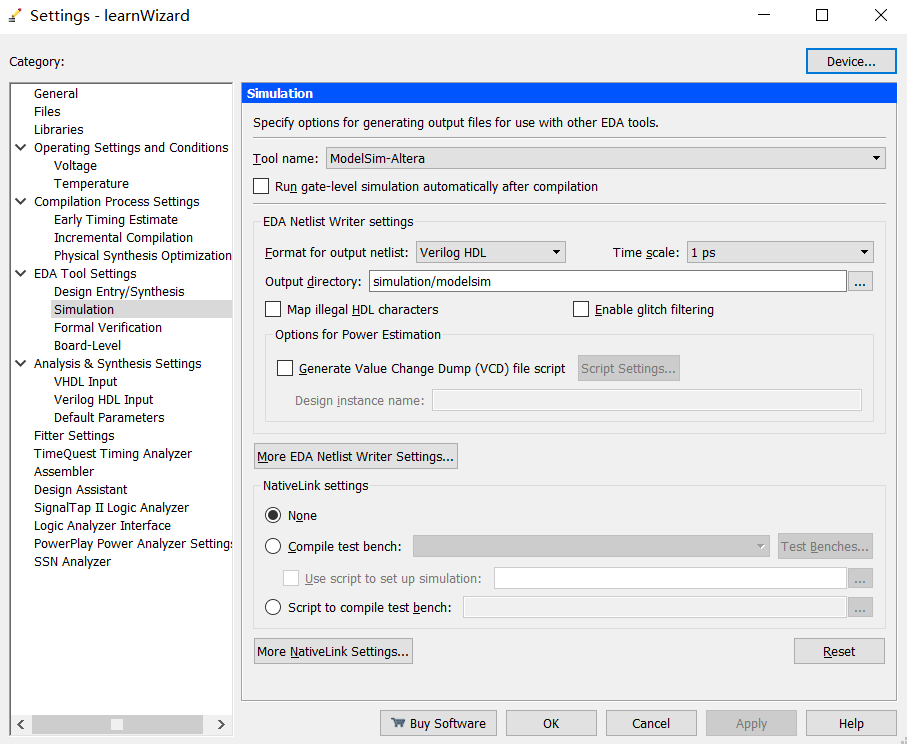This screenshot has width=907, height=744.
Task: Open SignalTap II Logic Analyzer settings
Action: 111,507
